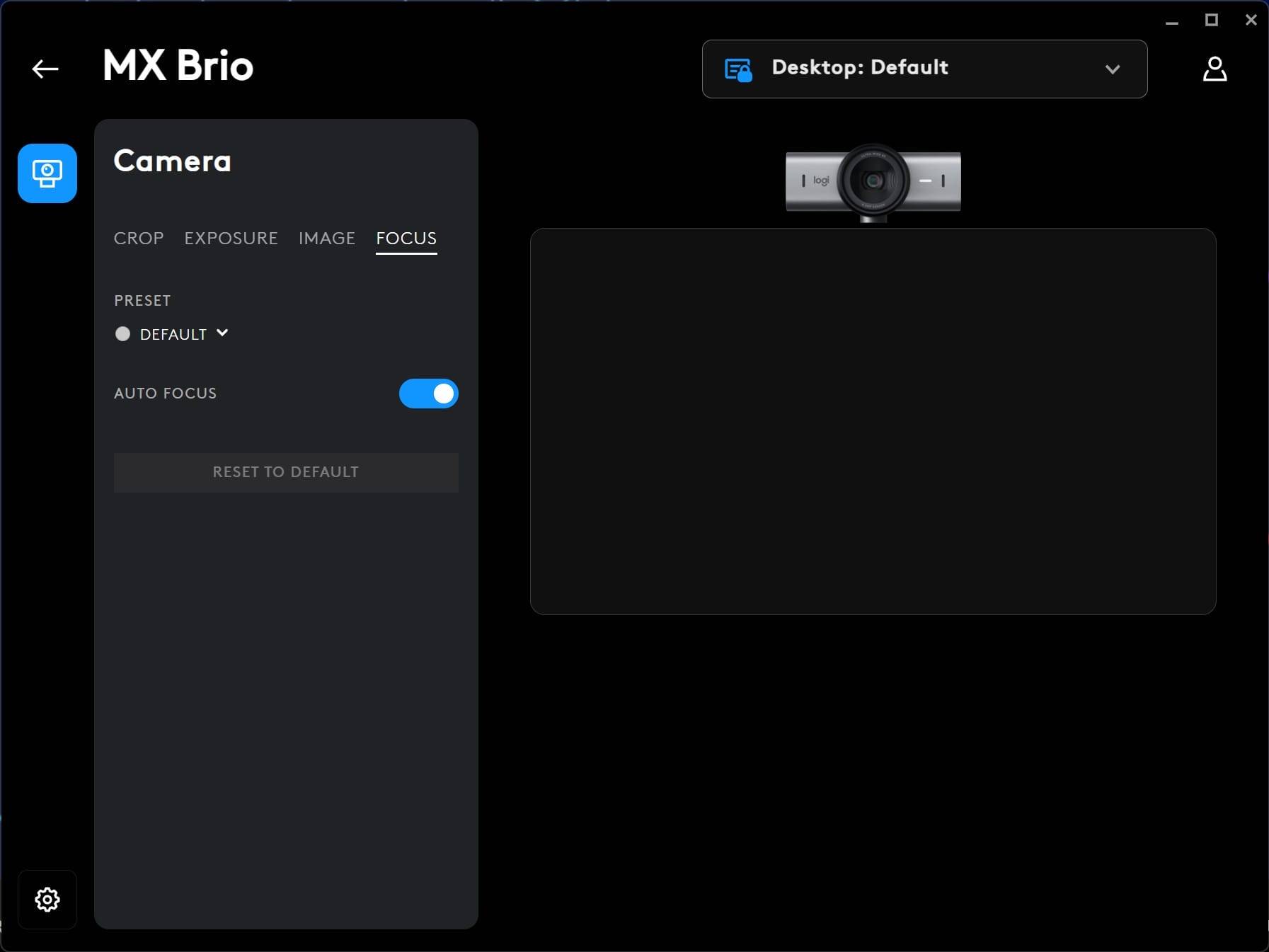The width and height of the screenshot is (1269, 952).
Task: Maximize the window
Action: coord(1212,21)
